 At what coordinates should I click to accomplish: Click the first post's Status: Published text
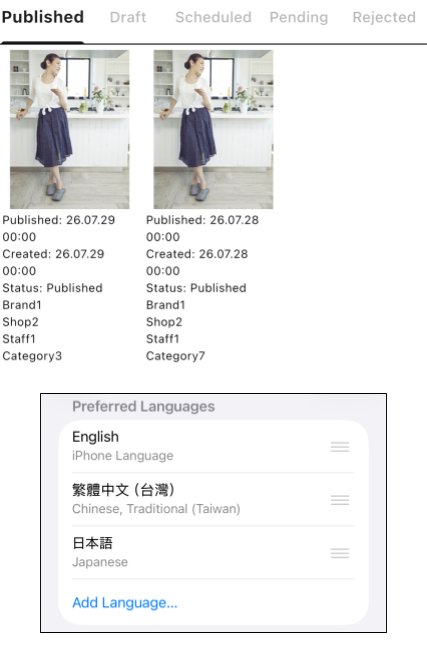52,288
